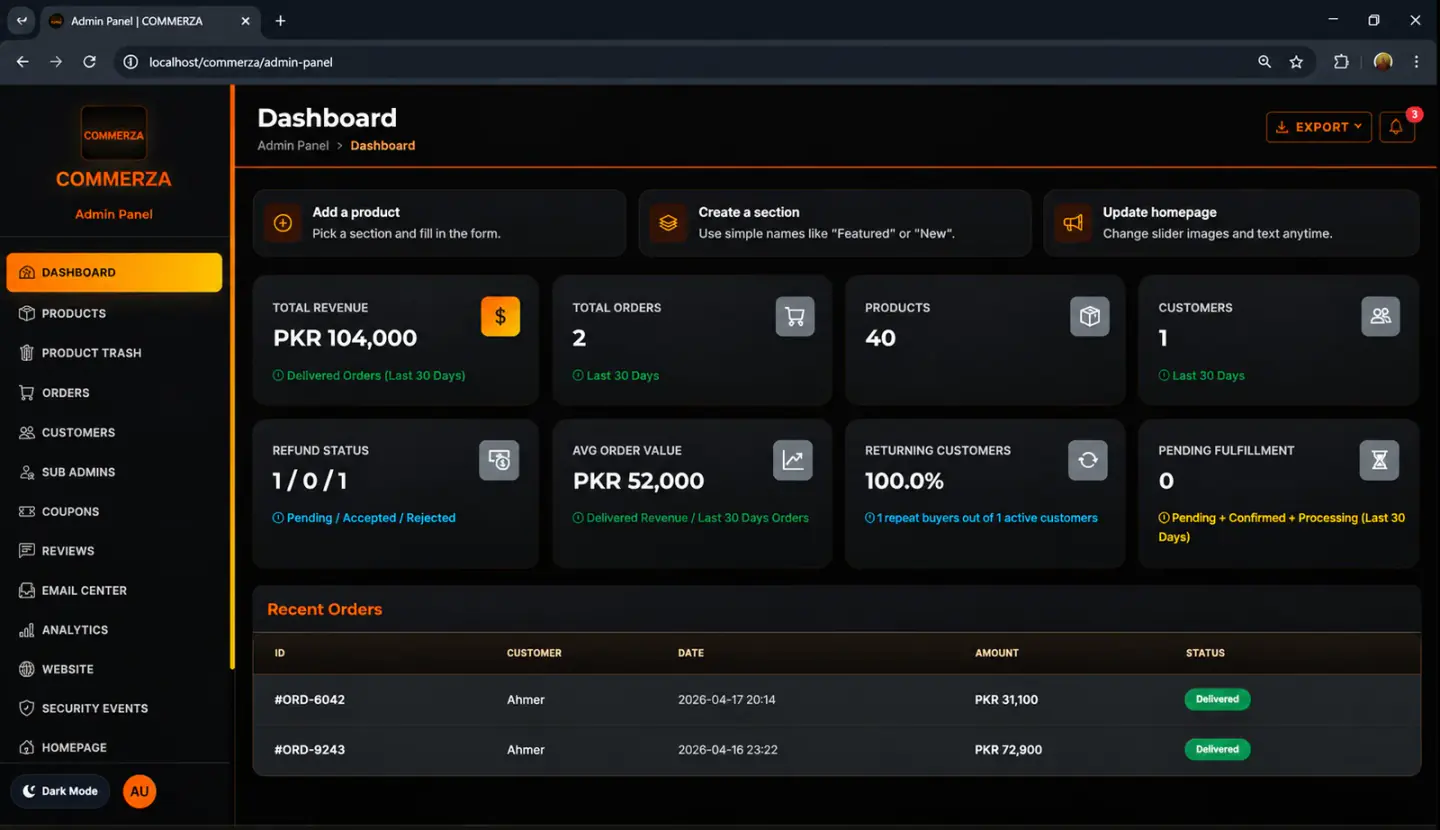
Task: Open Security Events in sidebar
Action: coord(114,708)
